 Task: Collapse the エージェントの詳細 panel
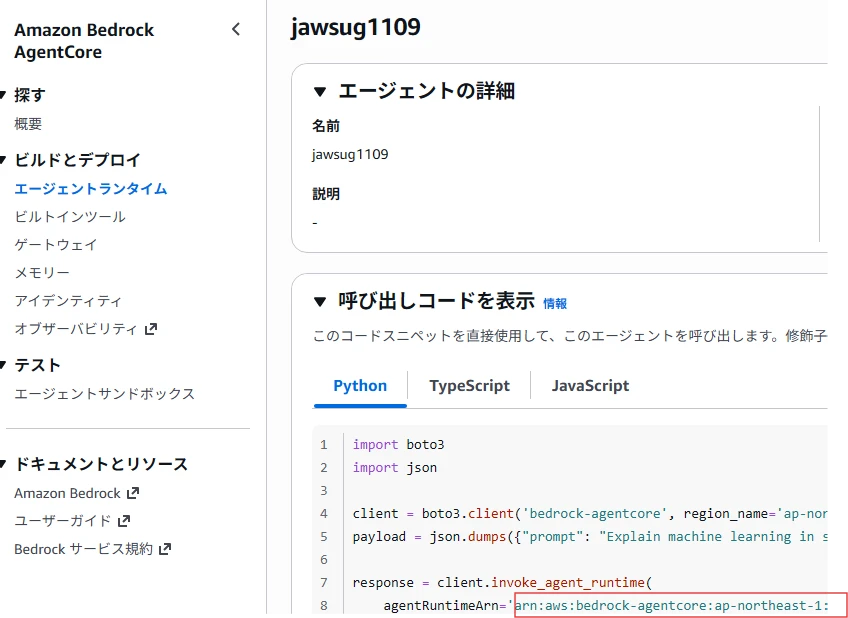320,91
